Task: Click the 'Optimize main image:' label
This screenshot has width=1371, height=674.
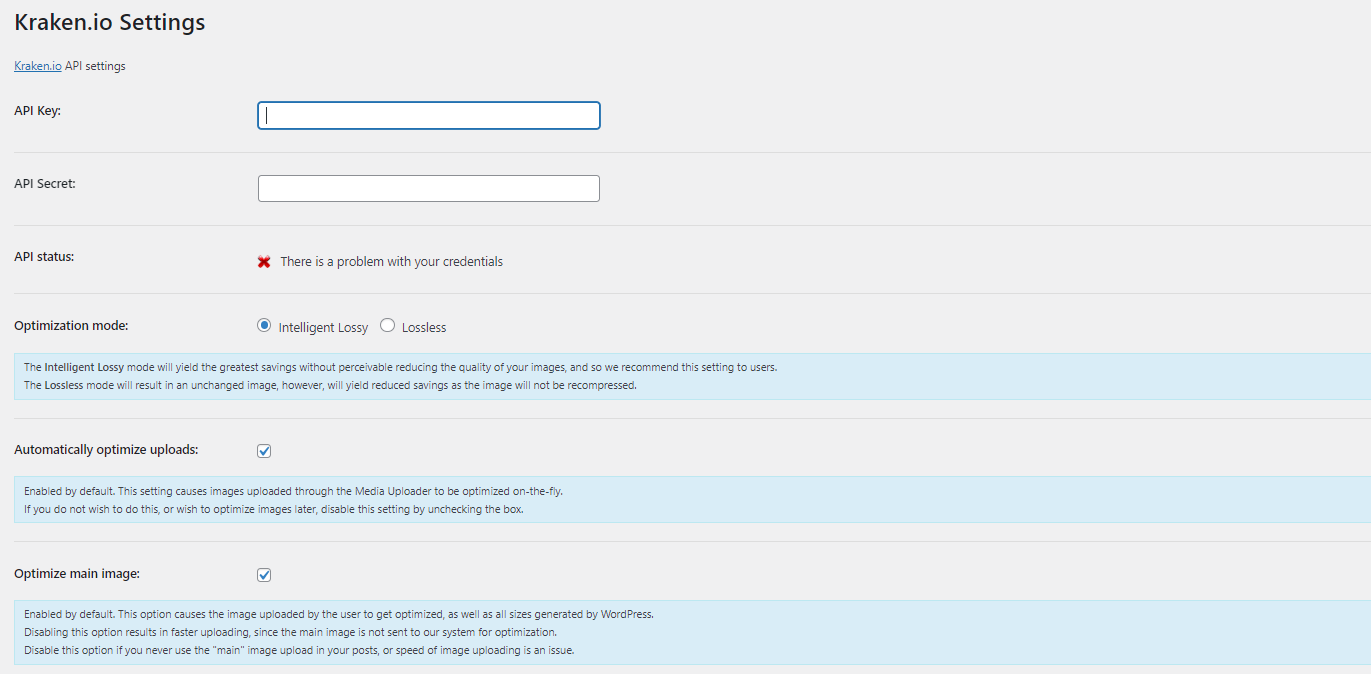Action: pyautogui.click(x=77, y=574)
